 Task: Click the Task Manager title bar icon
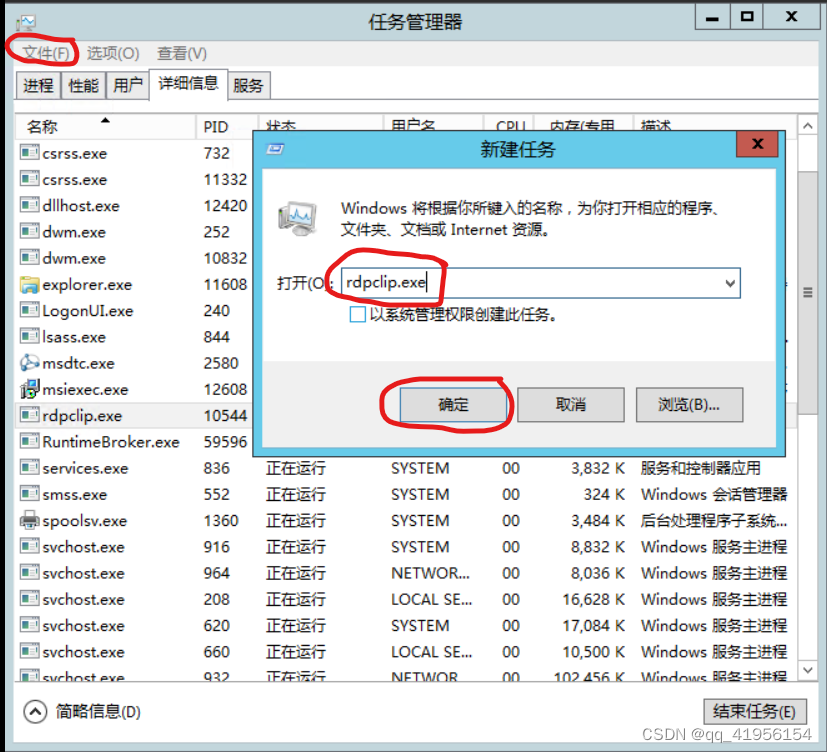tap(25, 22)
